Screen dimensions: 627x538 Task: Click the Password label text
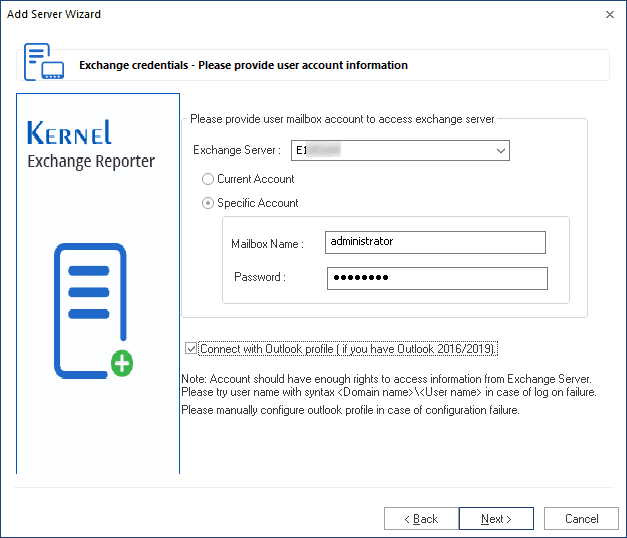pos(260,277)
